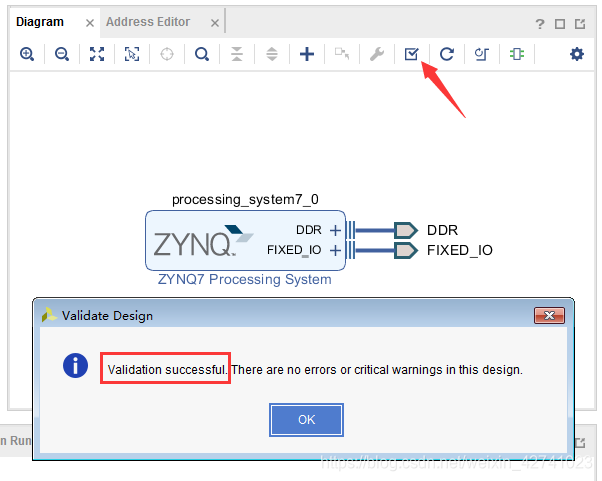Viewport: 602px width, 481px height.
Task: Expand the FIXED_IO interface on ZYNQ block
Action: click(x=335, y=250)
